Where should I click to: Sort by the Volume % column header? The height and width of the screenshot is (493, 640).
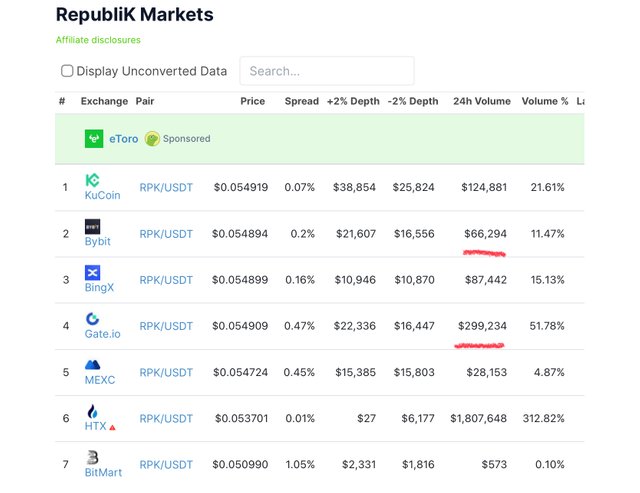tap(545, 101)
